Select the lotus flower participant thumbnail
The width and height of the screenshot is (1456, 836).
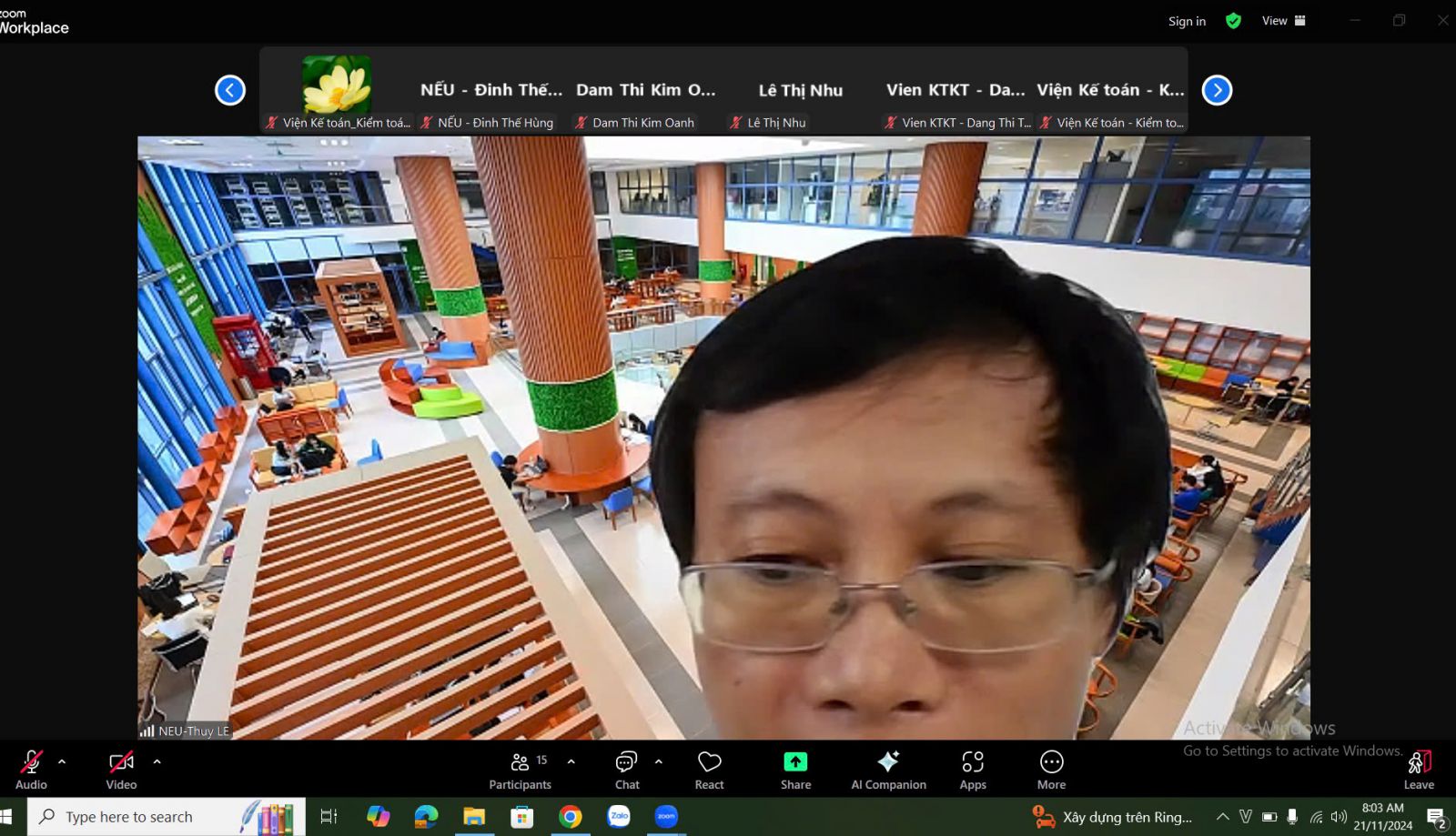[337, 85]
